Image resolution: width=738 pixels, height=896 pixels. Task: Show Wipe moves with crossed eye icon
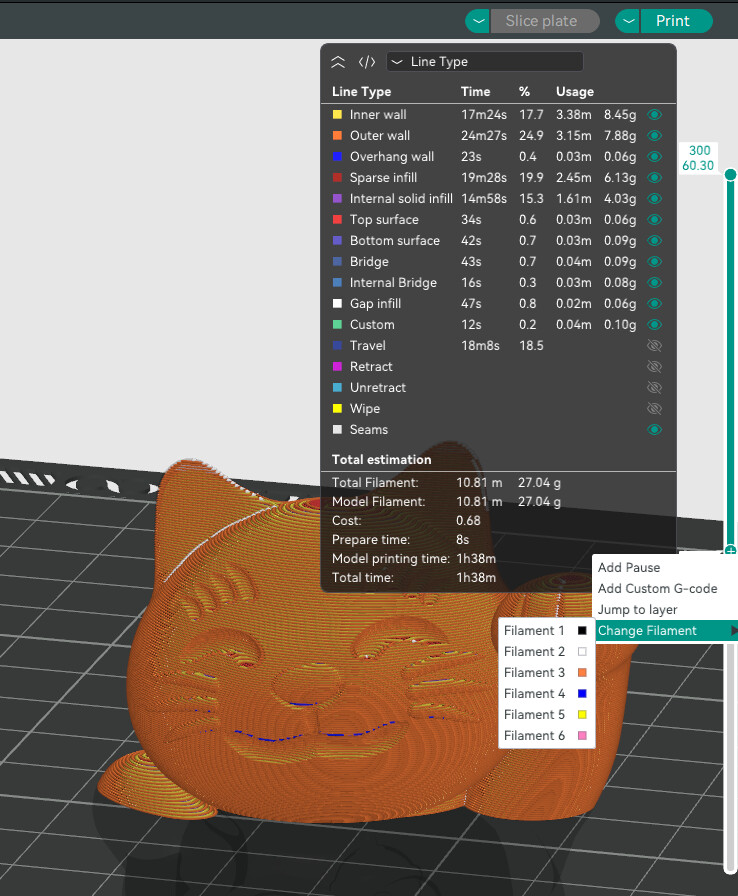pos(655,409)
